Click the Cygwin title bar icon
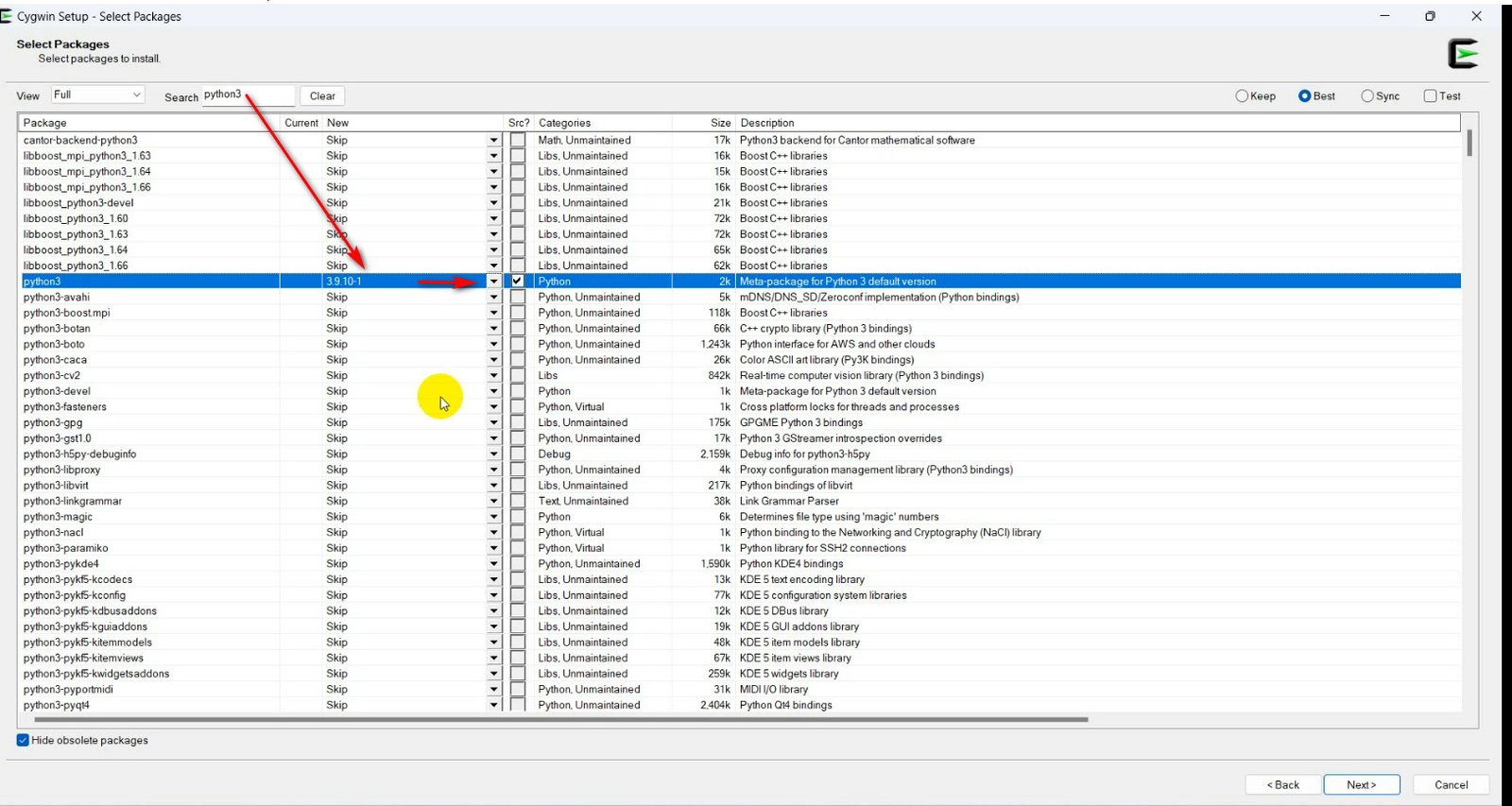 pyautogui.click(x=6, y=16)
